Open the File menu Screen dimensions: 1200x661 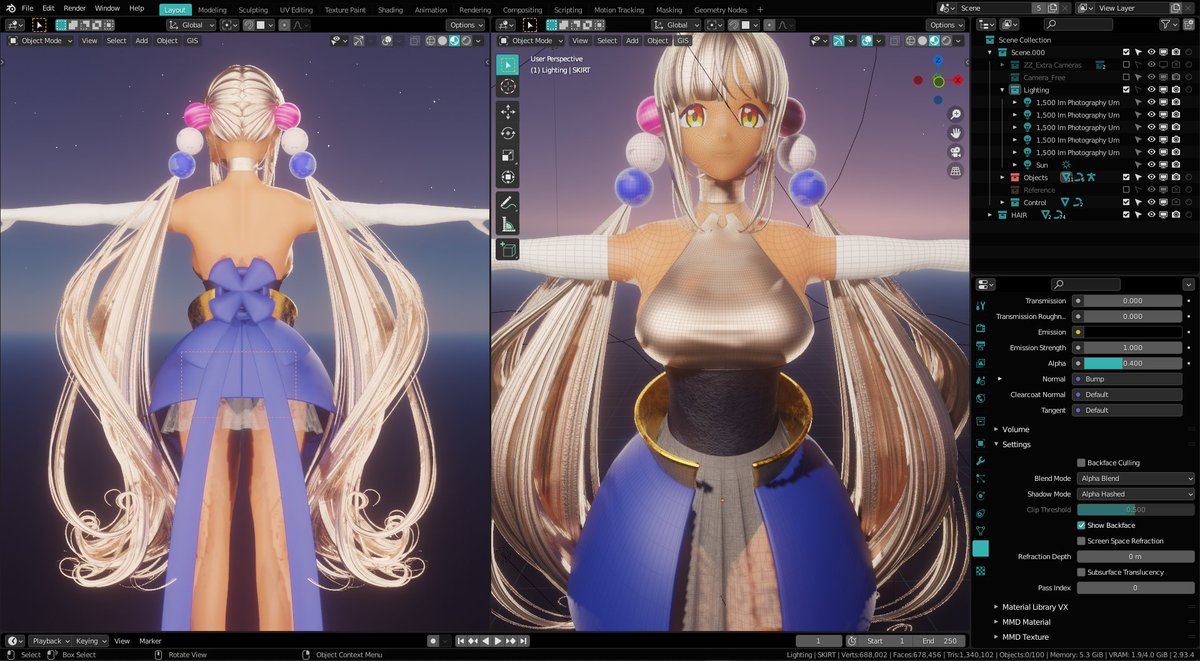pyautogui.click(x=28, y=8)
